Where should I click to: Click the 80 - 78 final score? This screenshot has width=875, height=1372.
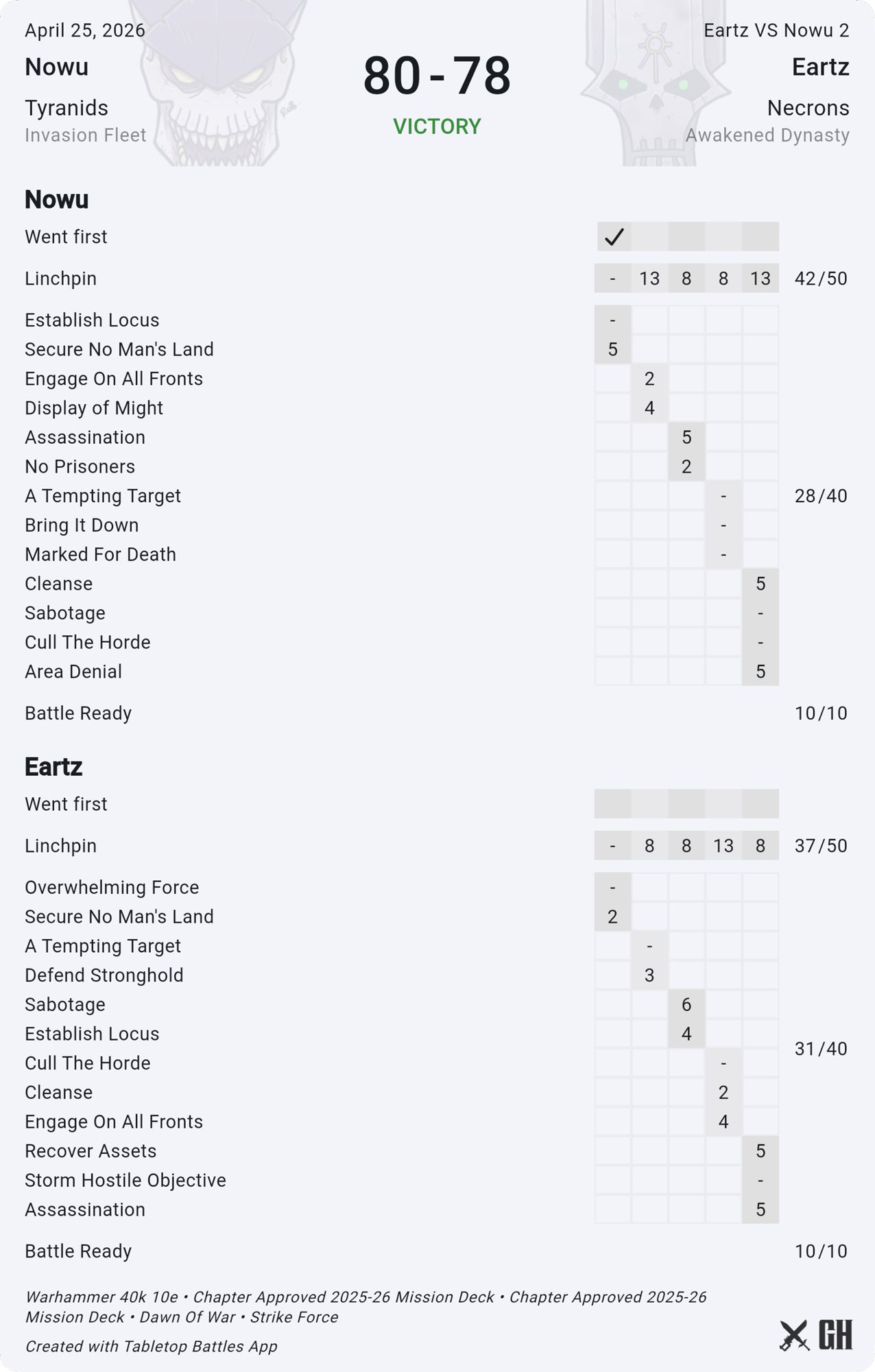click(x=437, y=75)
